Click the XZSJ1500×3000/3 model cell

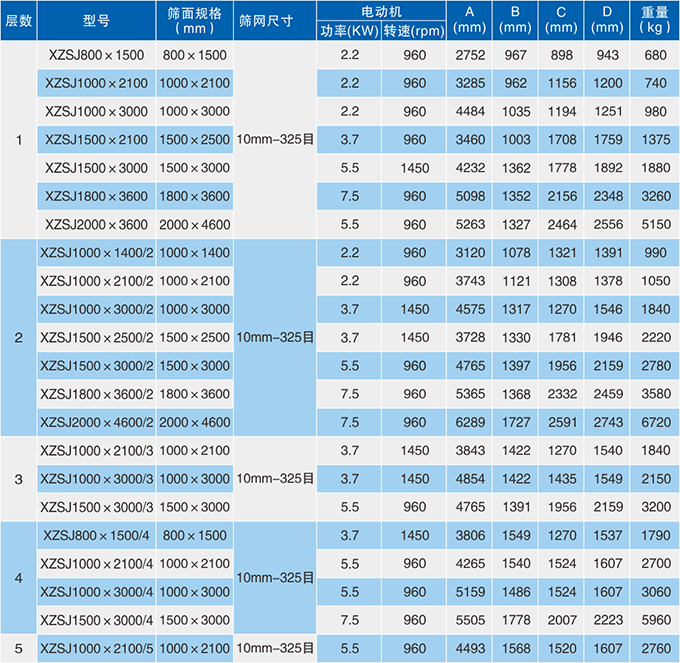(95, 508)
